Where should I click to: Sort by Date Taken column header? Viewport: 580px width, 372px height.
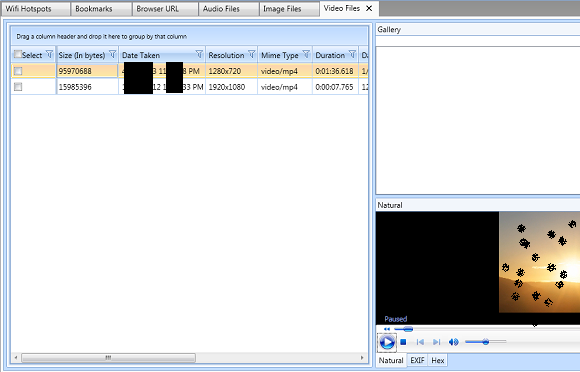point(141,55)
